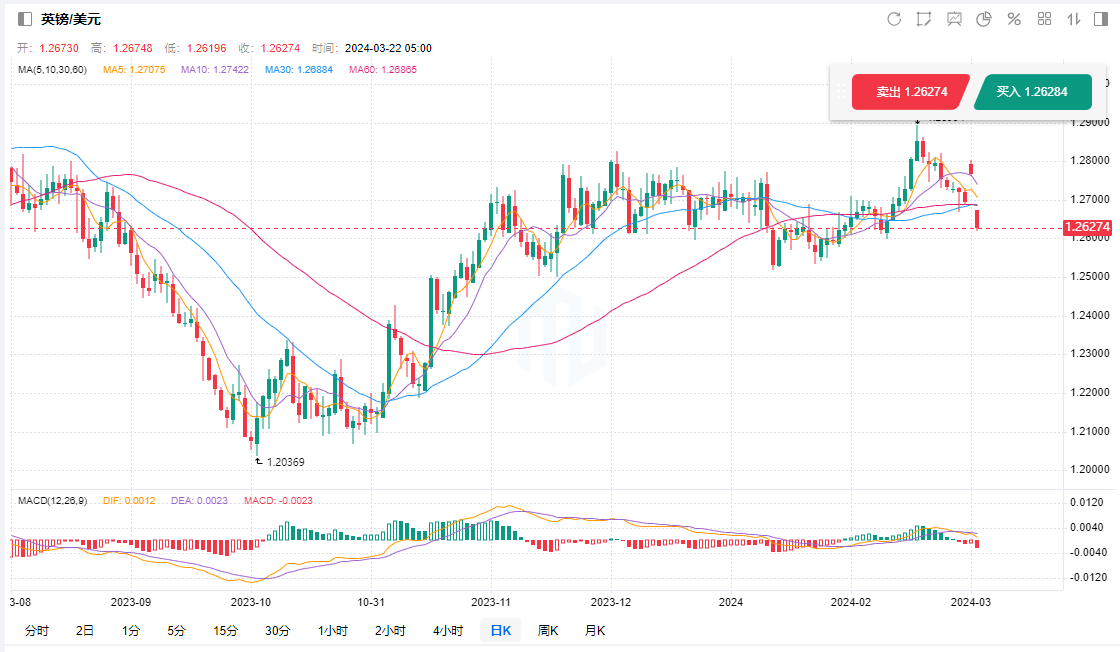This screenshot has height=652, width=1120.
Task: Click the red 卖出 1.26274 button
Action: tap(911, 92)
